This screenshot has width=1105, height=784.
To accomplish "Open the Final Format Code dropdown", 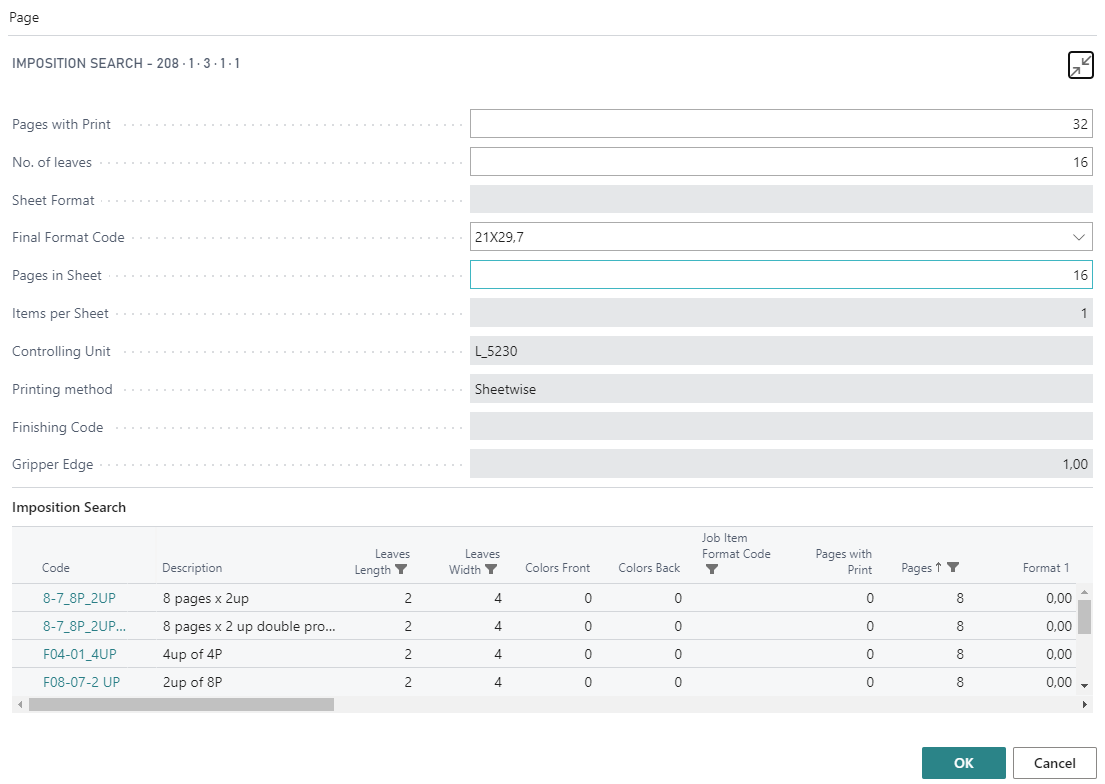I will tap(1078, 237).
